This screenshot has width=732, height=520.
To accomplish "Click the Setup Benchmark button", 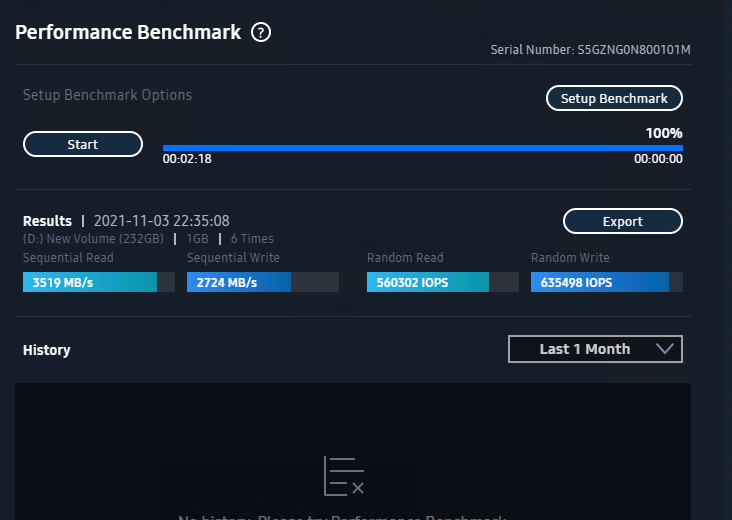I will [614, 98].
